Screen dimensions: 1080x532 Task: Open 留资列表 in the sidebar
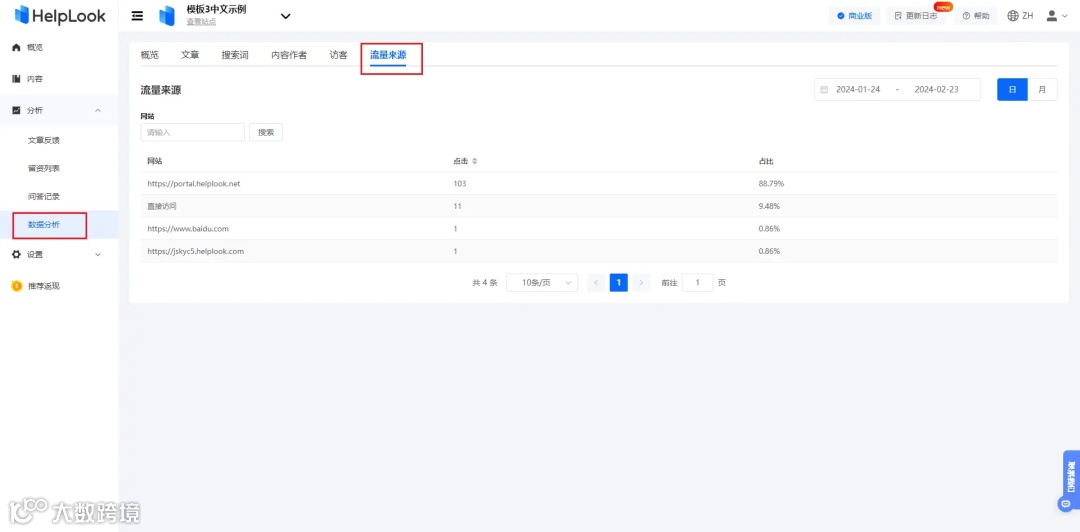pyautogui.click(x=43, y=168)
